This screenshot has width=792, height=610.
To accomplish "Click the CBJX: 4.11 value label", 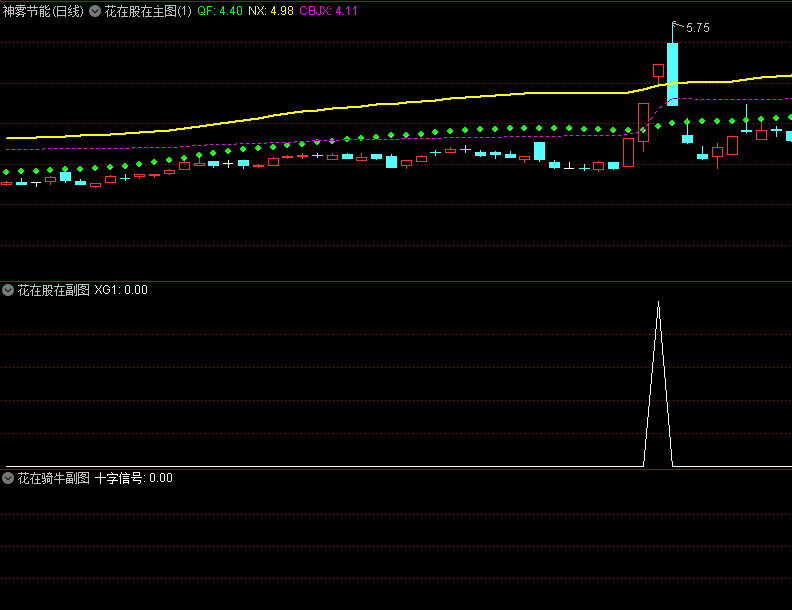I will click(x=328, y=11).
